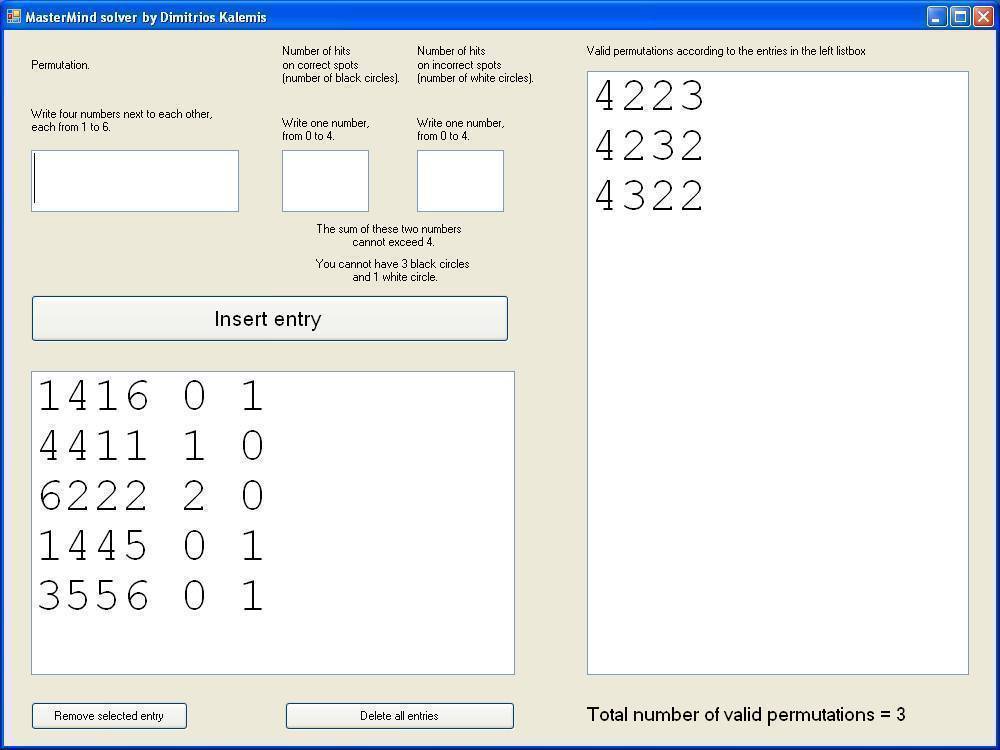This screenshot has width=1000, height=750.
Task: Minimize the MasterMind solver window
Action: 936,17
